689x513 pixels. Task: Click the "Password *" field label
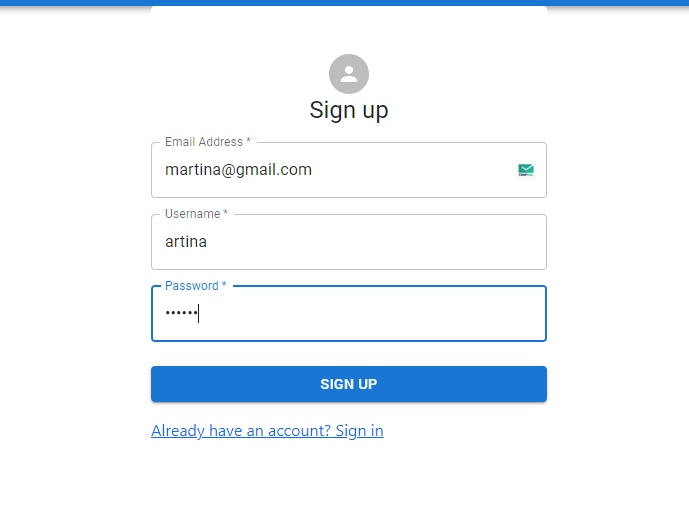(195, 286)
